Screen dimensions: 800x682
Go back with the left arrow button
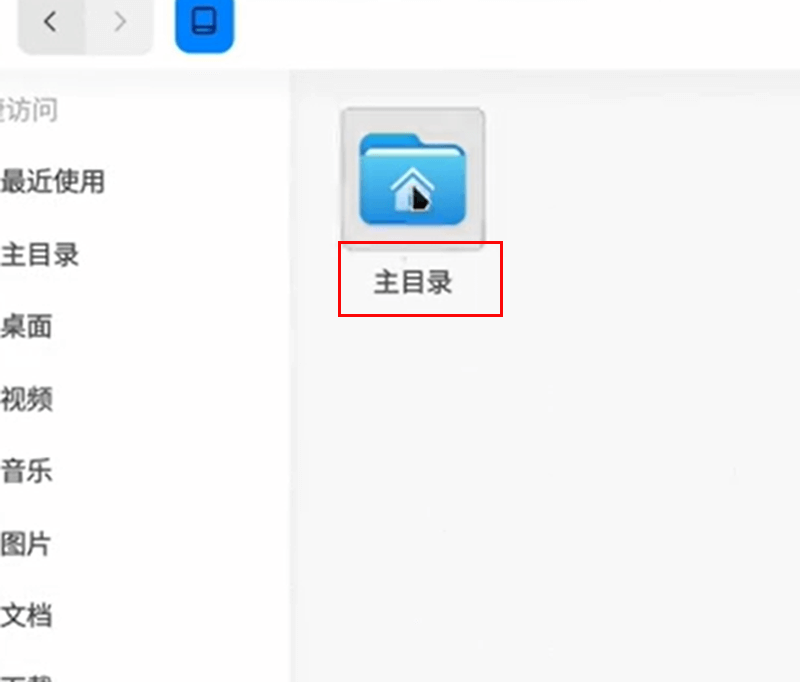(x=51, y=22)
